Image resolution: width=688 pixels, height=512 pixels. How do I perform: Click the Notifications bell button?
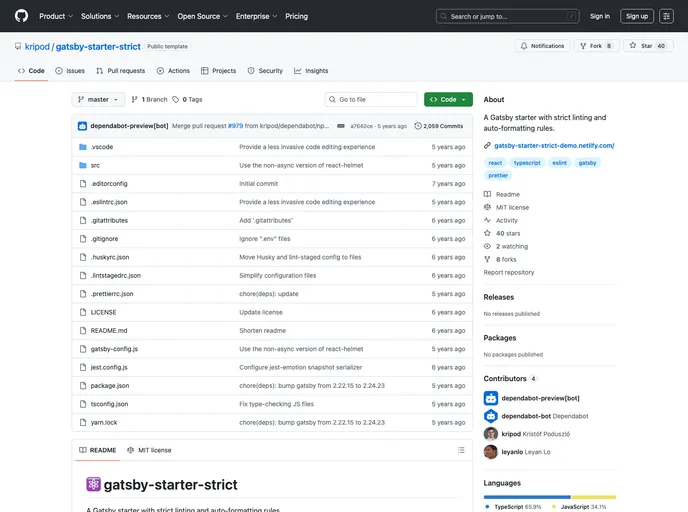[x=542, y=46]
